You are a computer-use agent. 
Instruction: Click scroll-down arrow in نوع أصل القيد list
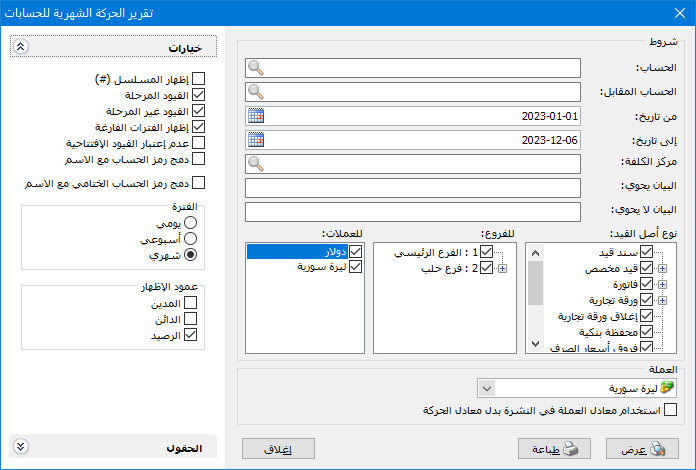[535, 344]
